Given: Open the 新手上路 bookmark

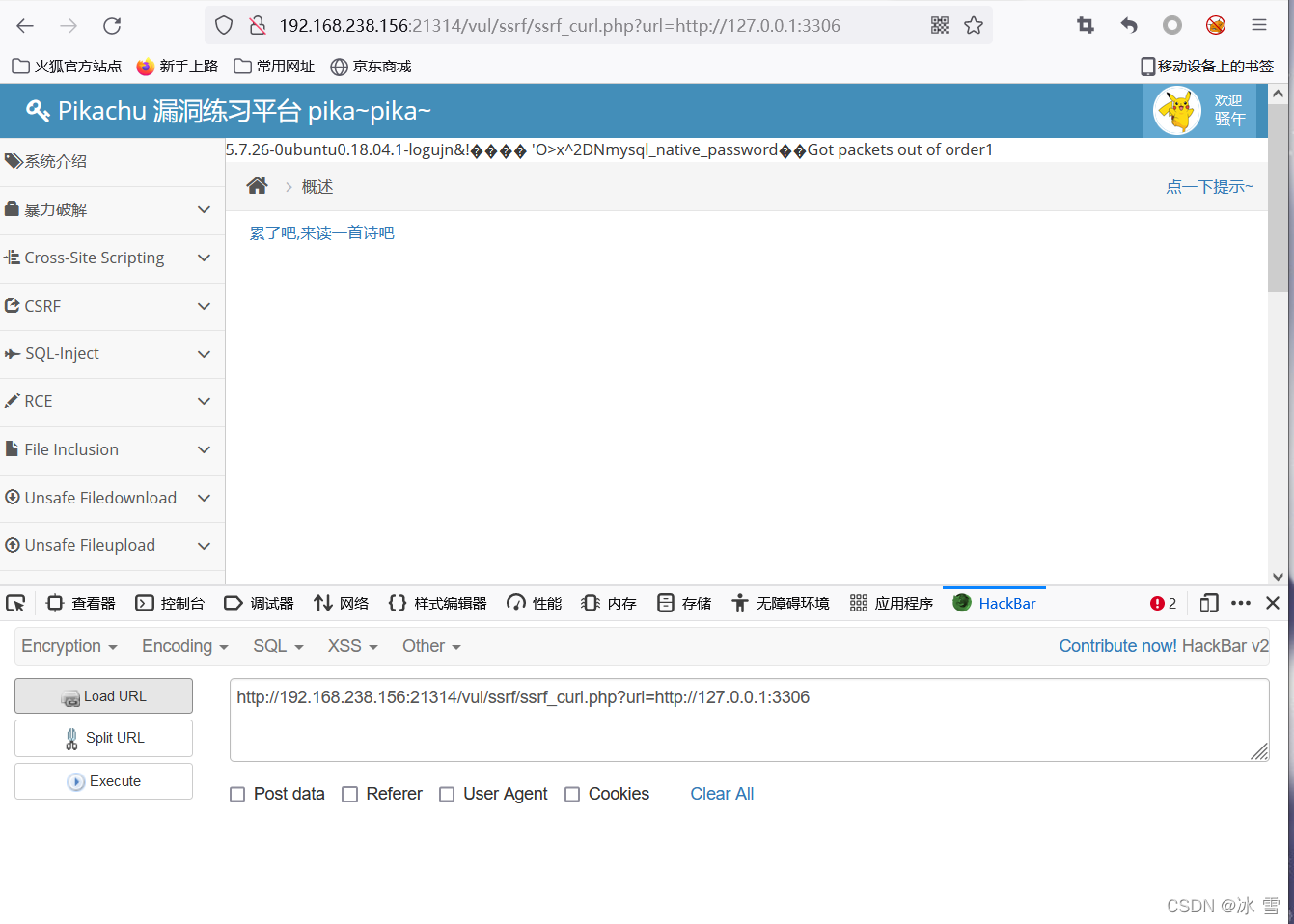Looking at the screenshot, I should coord(178,67).
